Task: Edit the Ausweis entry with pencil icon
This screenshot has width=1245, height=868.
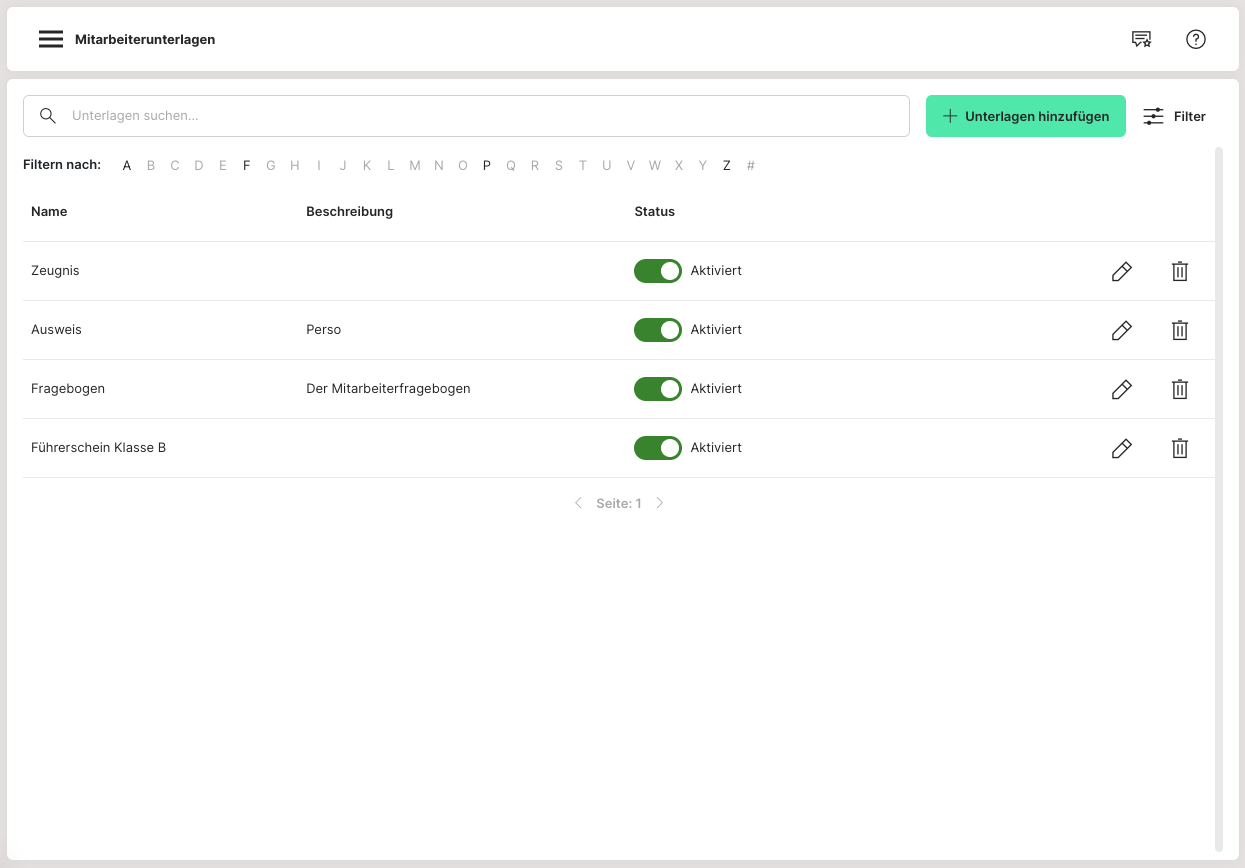Action: click(1122, 330)
